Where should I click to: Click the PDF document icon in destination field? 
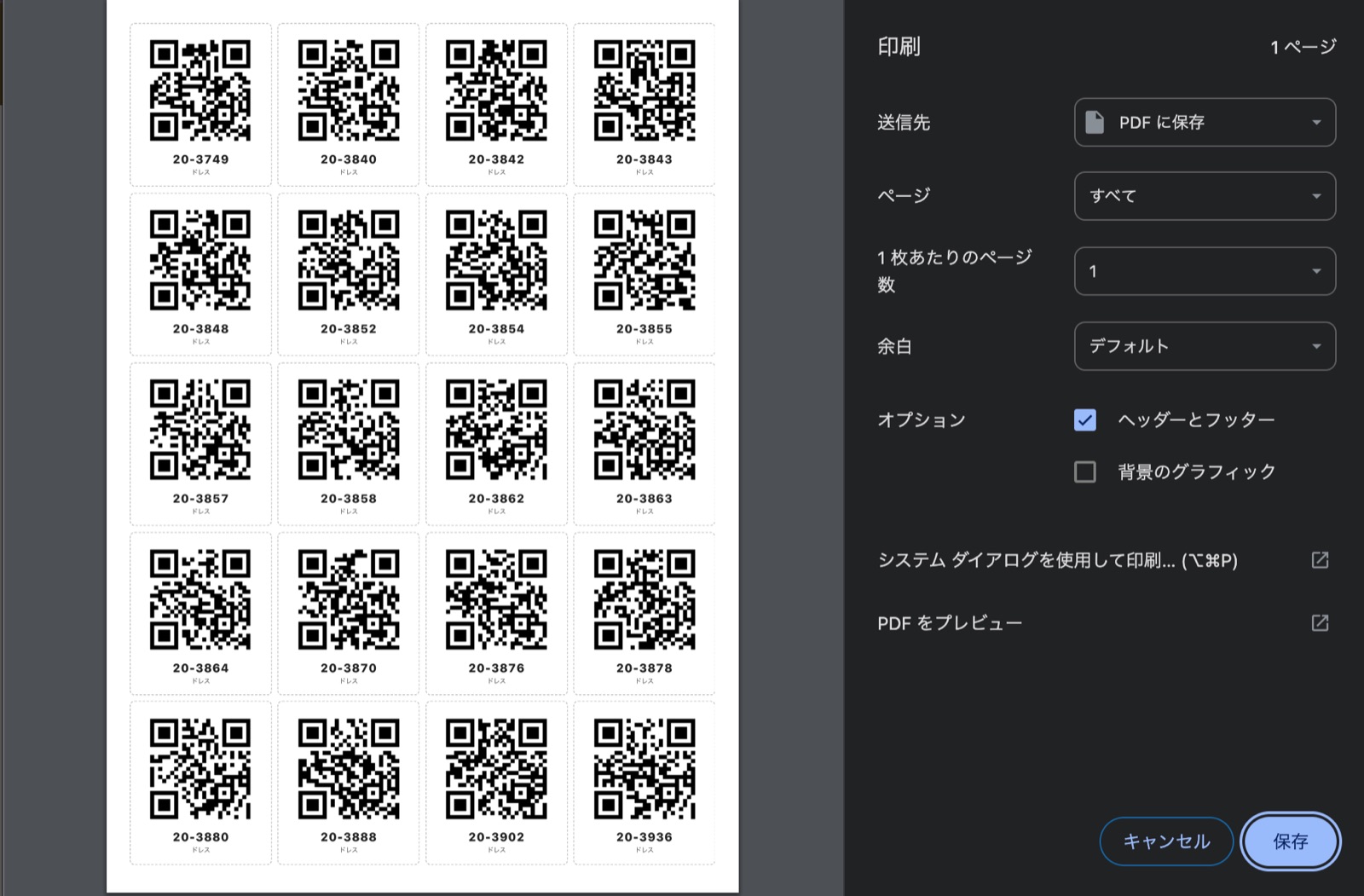(1095, 122)
